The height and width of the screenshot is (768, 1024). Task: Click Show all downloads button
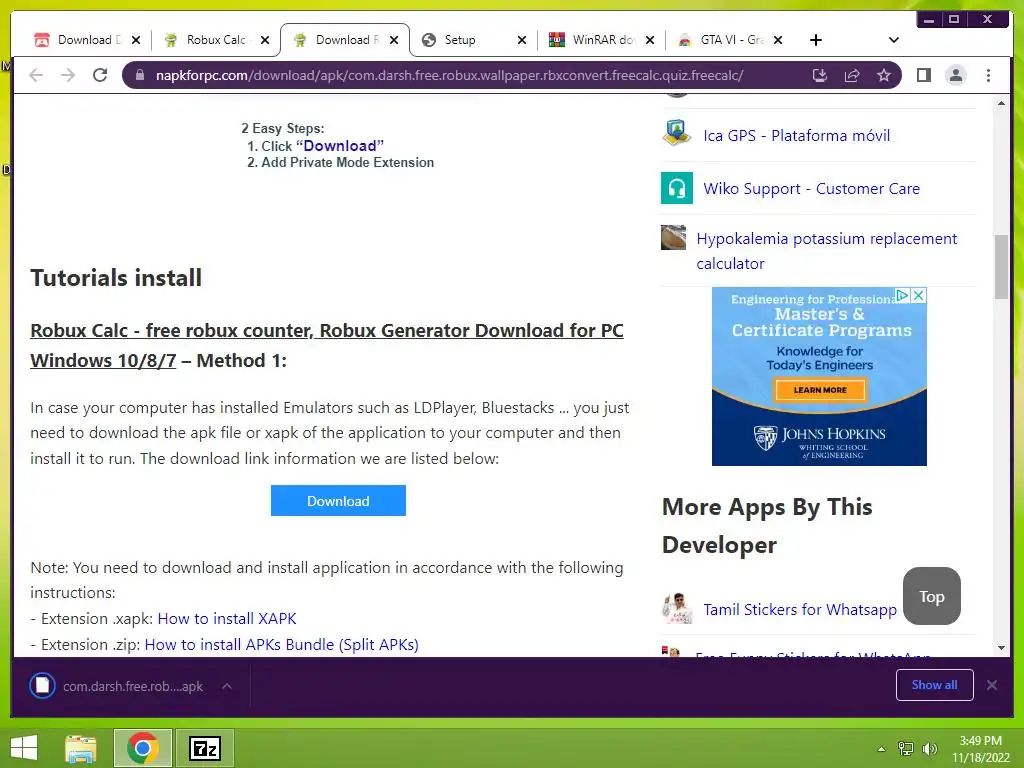point(935,684)
